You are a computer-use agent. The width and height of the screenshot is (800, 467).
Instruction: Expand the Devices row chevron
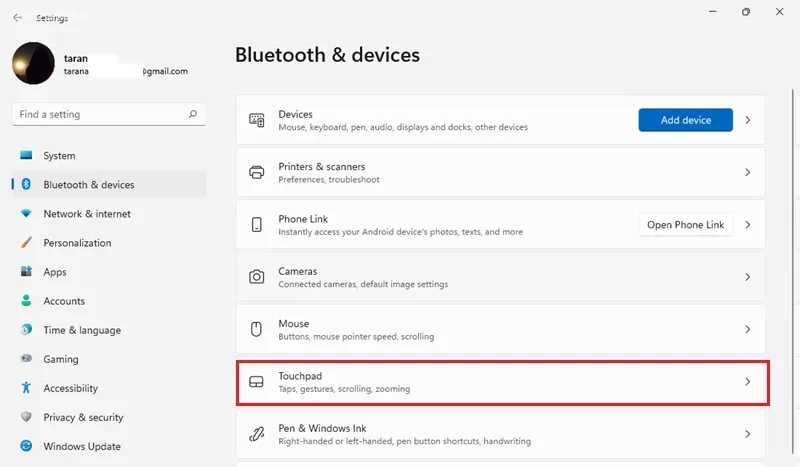coord(747,120)
